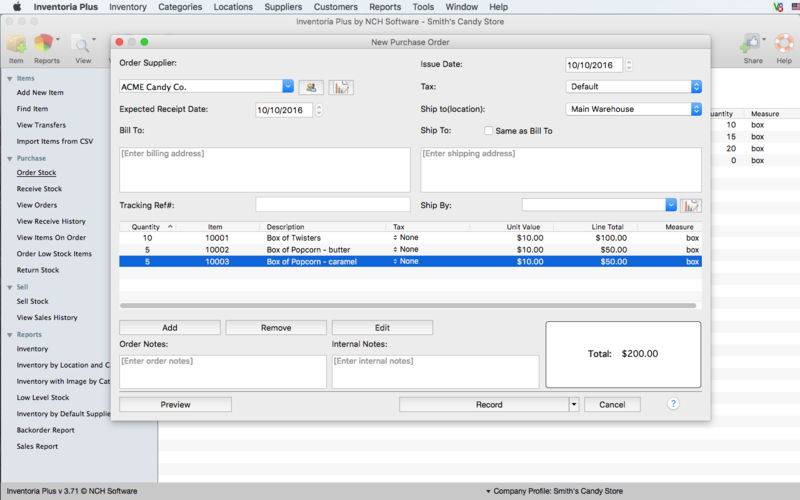Click Add New Item in the sidebar
Screen dimensions: 800x500
tap(40, 92)
